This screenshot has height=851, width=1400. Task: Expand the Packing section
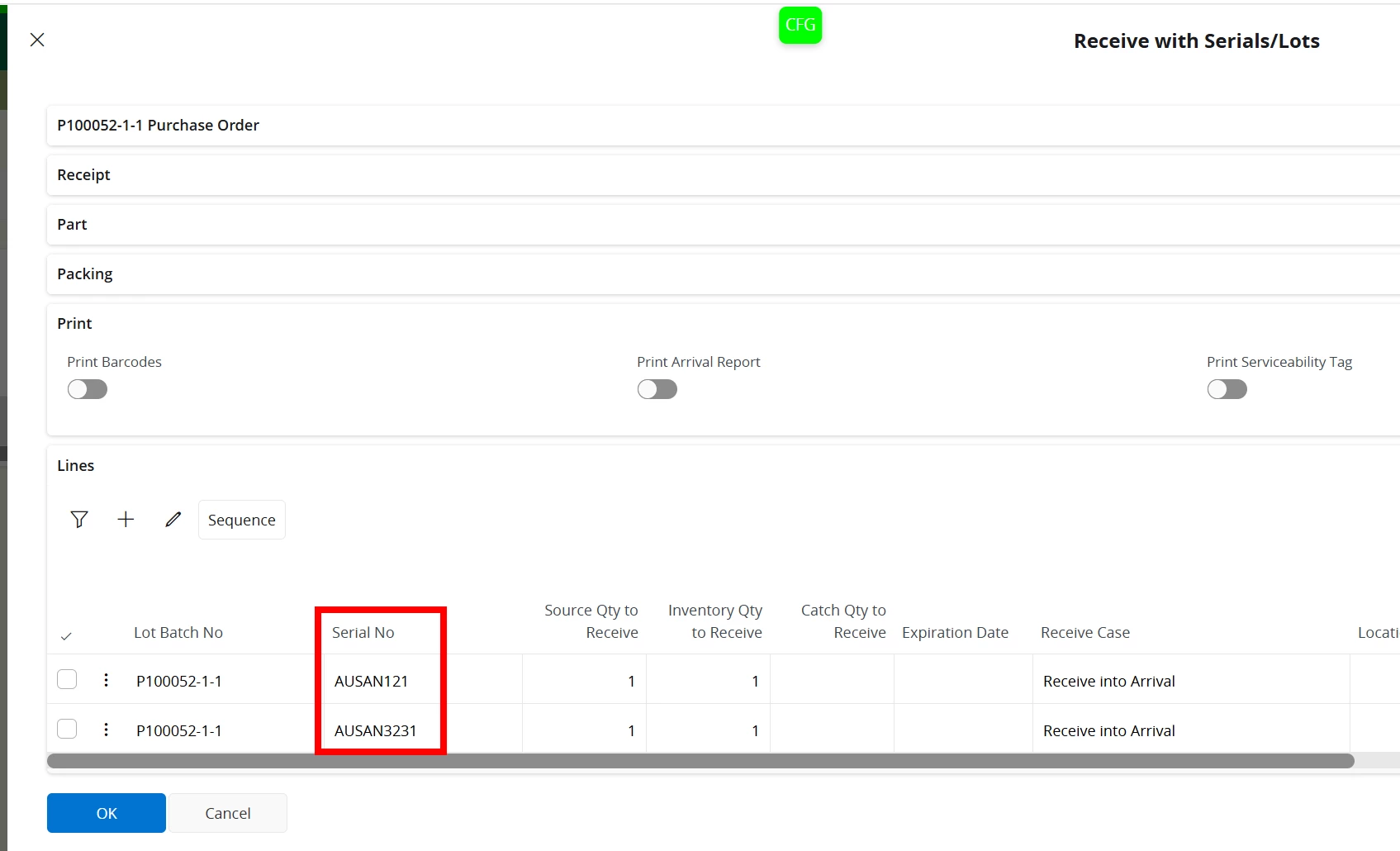[724, 274]
